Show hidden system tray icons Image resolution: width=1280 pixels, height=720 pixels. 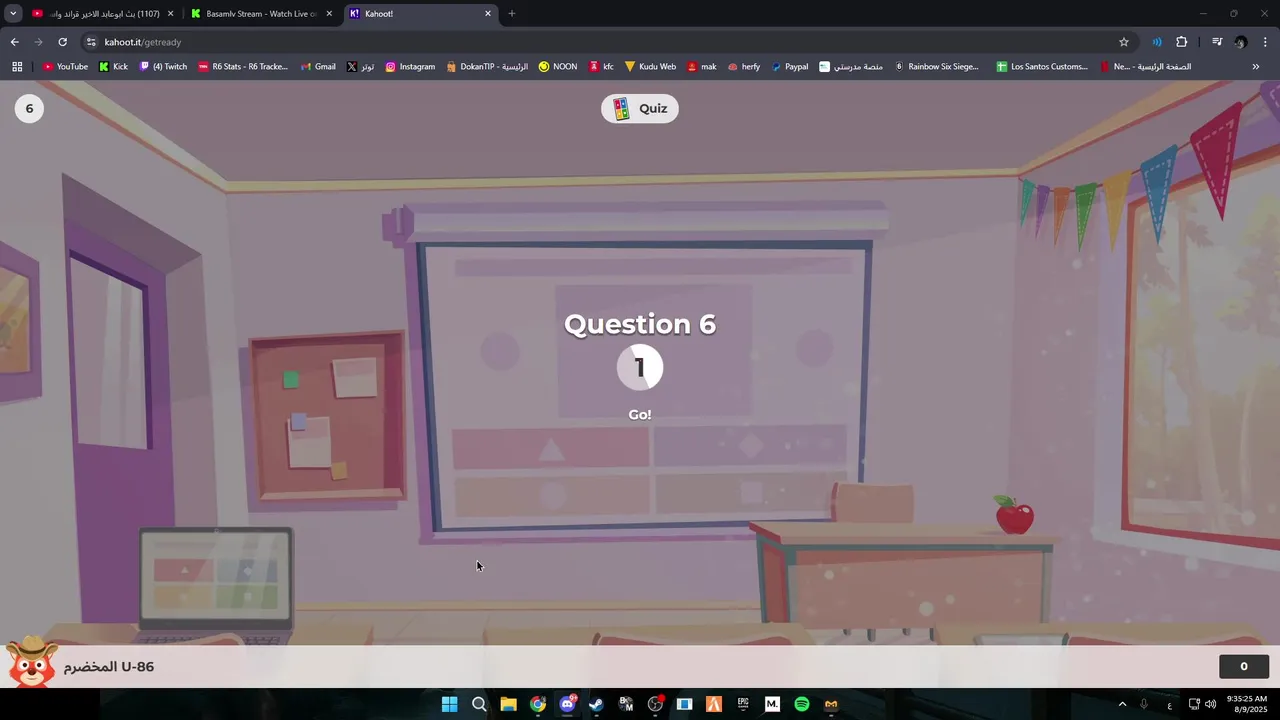(1122, 704)
